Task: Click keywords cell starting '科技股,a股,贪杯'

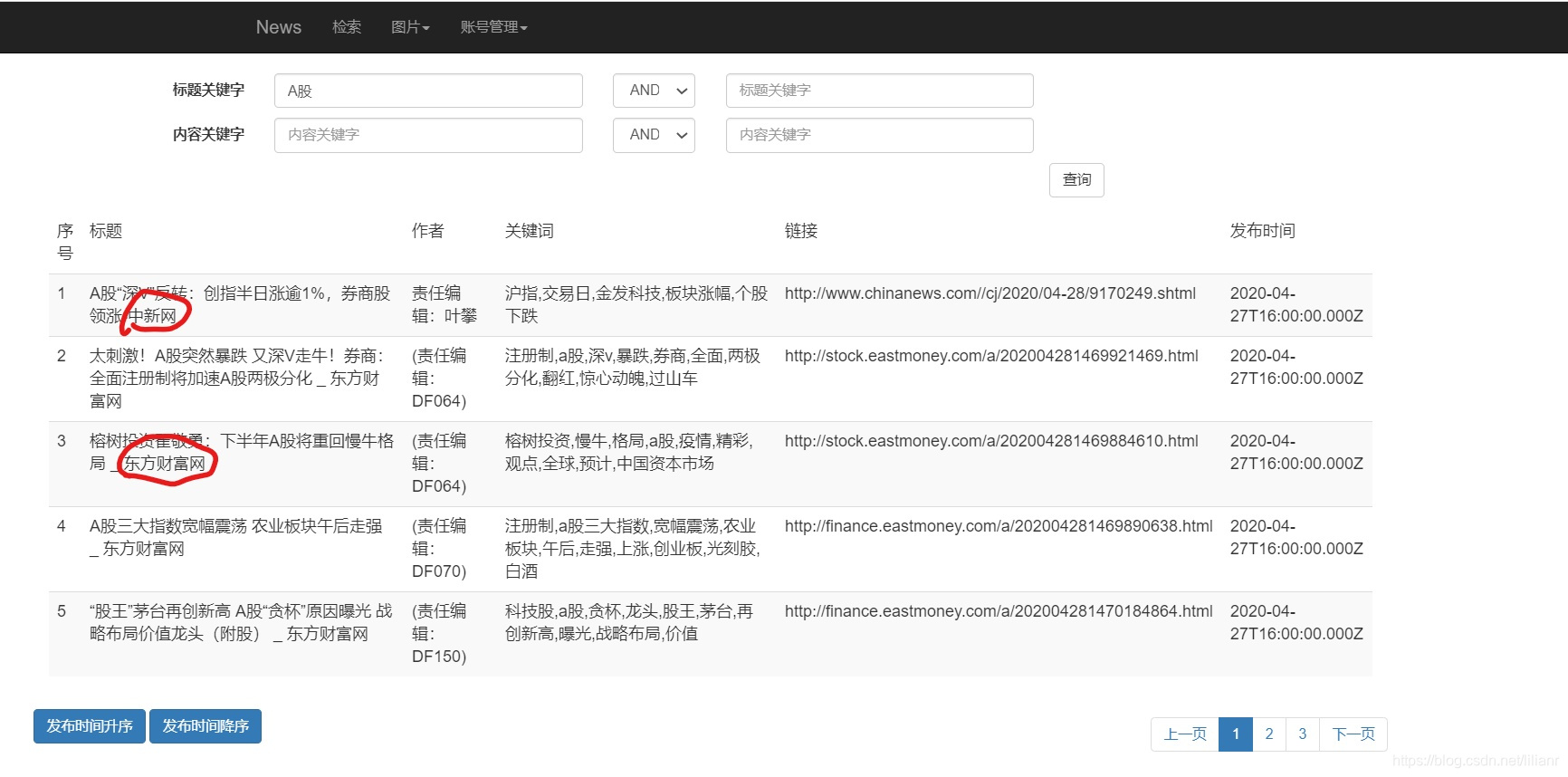Action: point(629,623)
